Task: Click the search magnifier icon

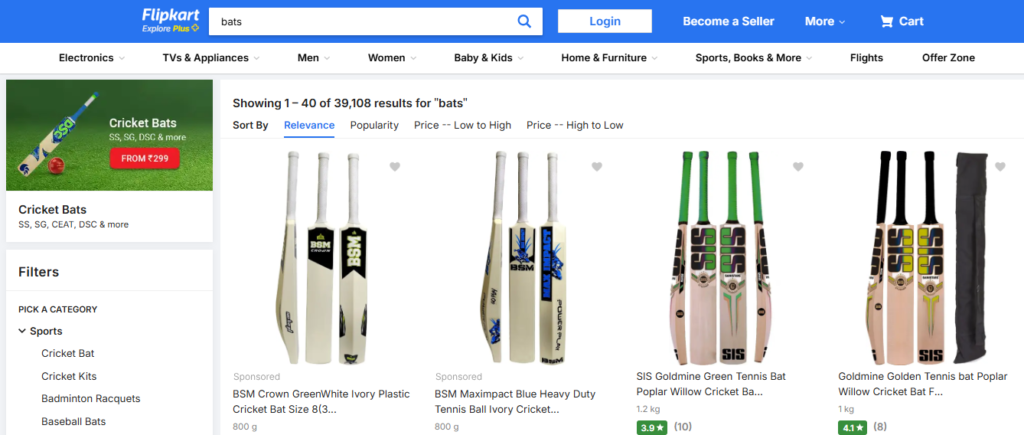Action: [524, 22]
